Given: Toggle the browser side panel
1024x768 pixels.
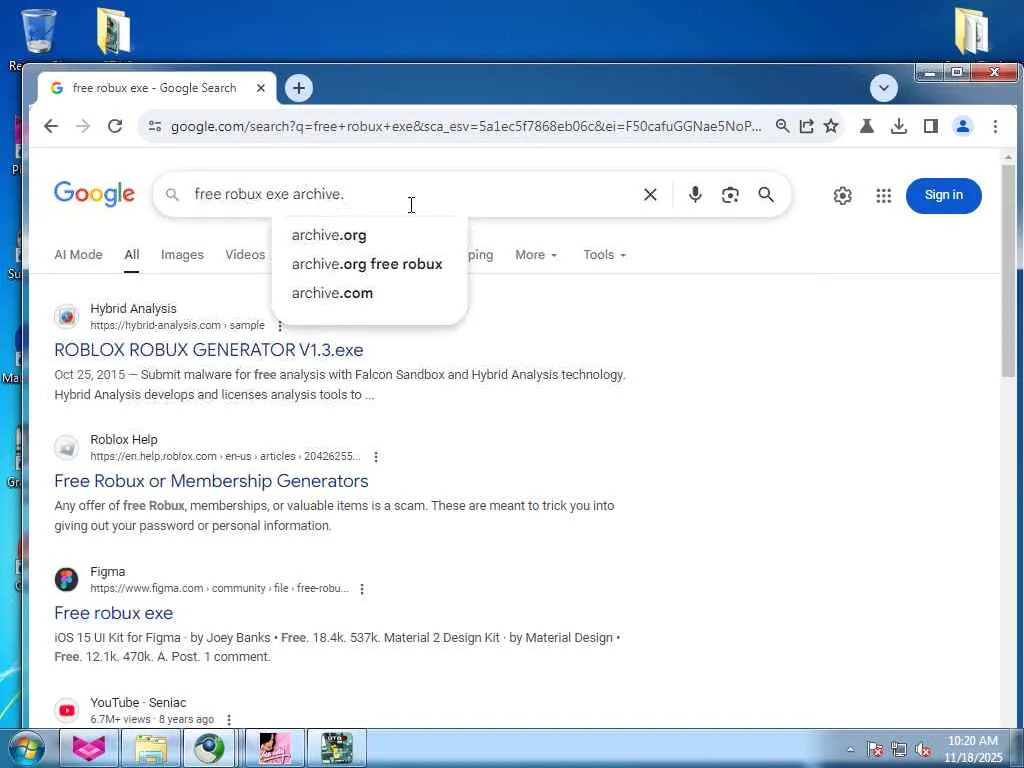Looking at the screenshot, I should point(931,126).
